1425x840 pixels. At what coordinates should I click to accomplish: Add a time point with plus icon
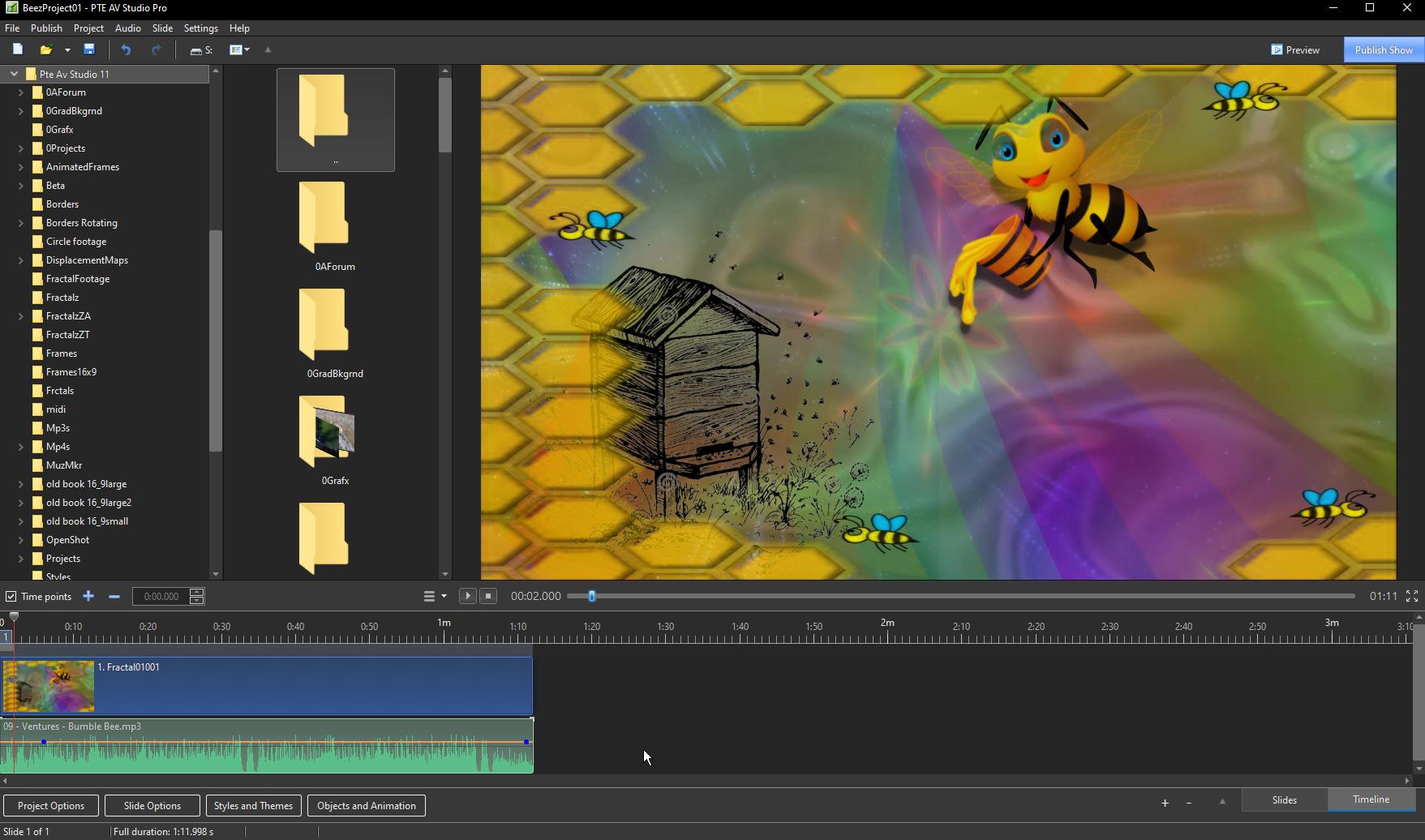88,597
